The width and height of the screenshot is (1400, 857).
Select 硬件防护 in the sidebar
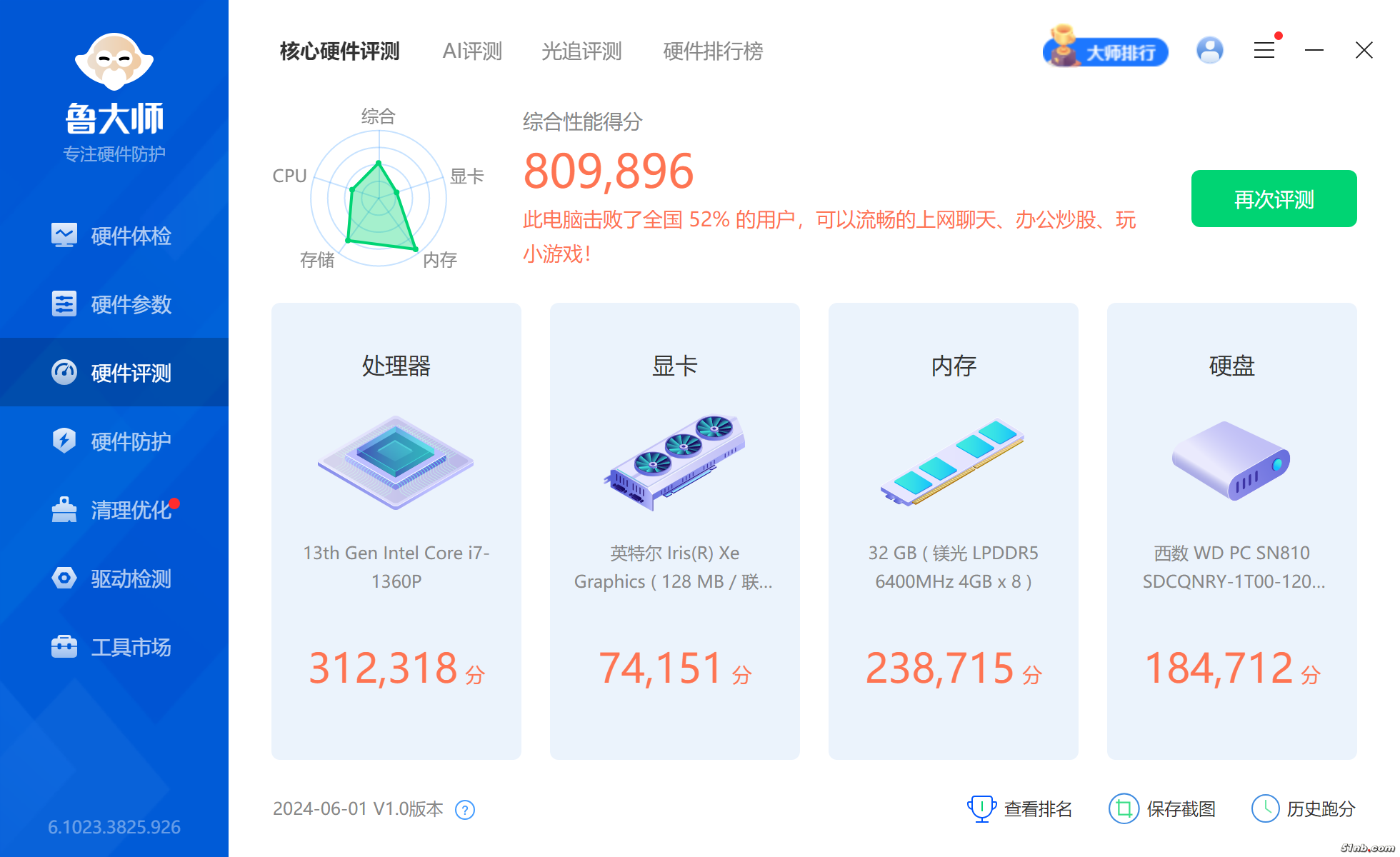click(x=114, y=441)
